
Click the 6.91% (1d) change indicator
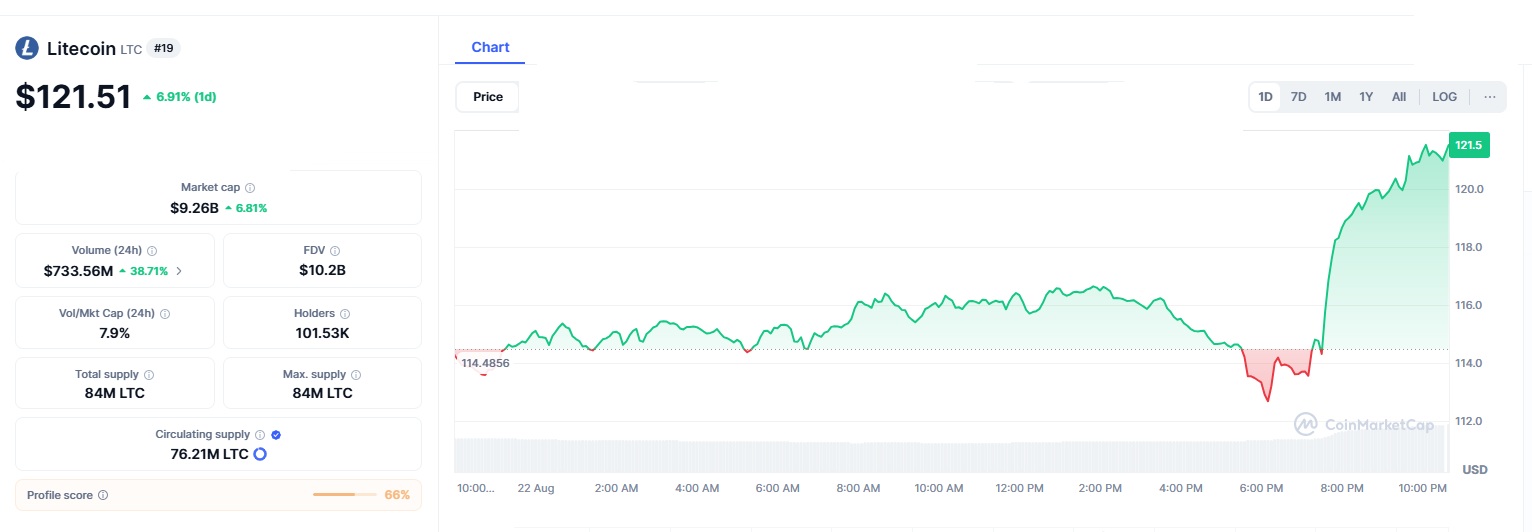click(179, 97)
